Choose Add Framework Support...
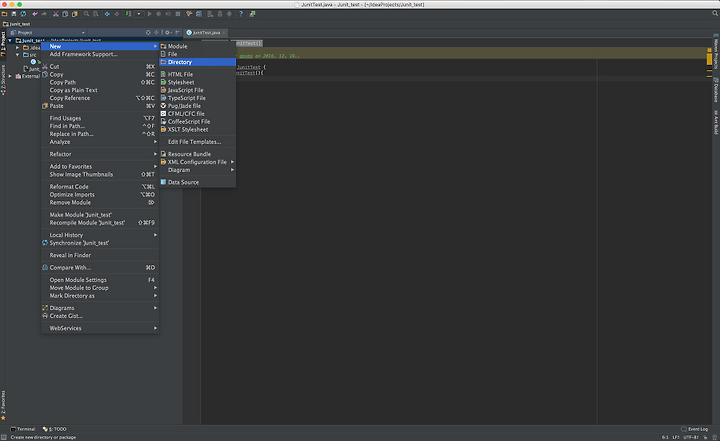This screenshot has width=720, height=441. [x=100, y=54]
